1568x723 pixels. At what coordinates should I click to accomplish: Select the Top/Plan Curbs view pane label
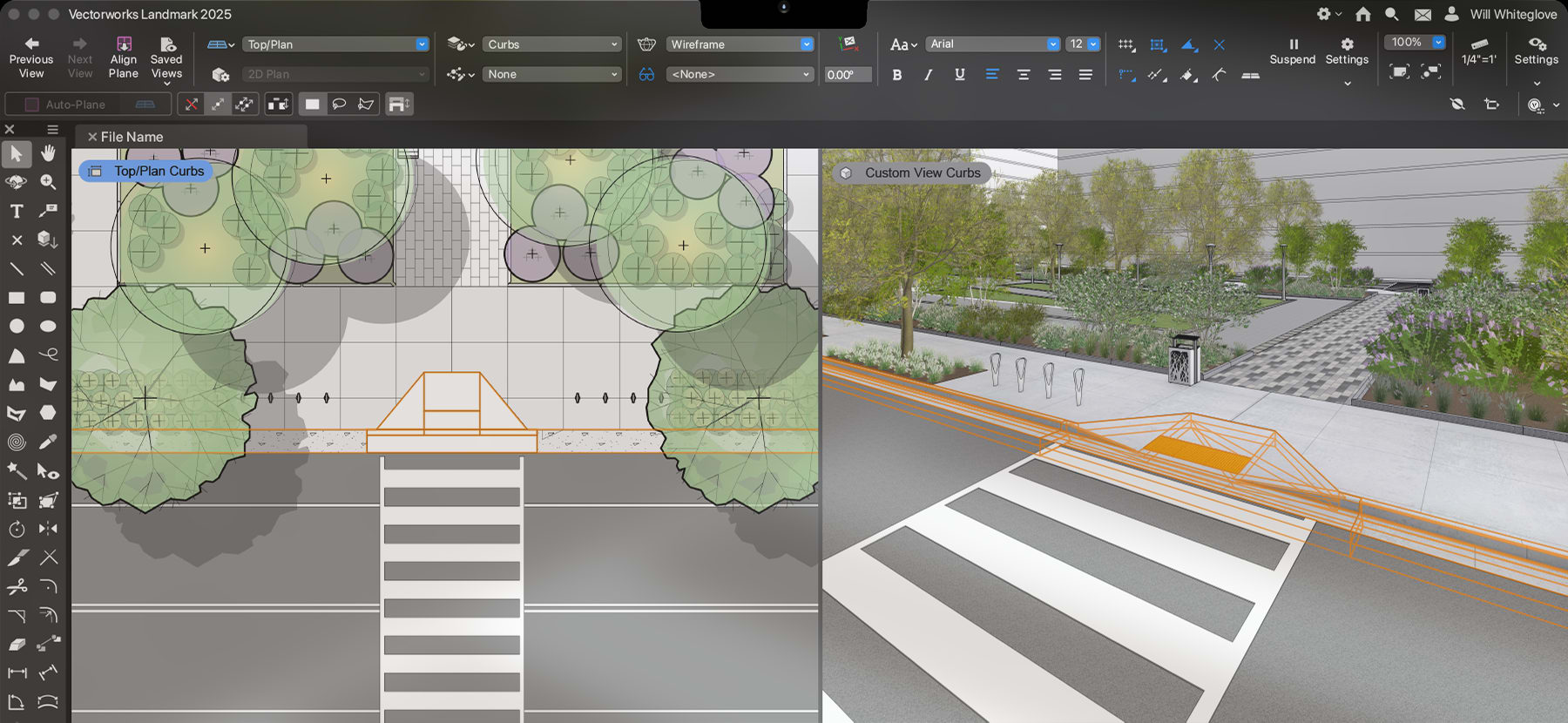(x=146, y=172)
